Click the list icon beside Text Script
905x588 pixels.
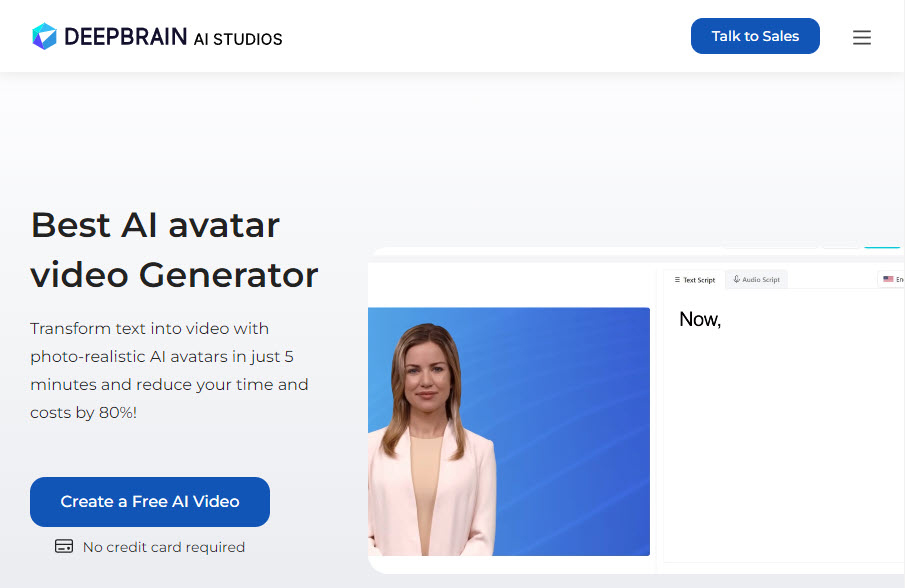(x=677, y=279)
